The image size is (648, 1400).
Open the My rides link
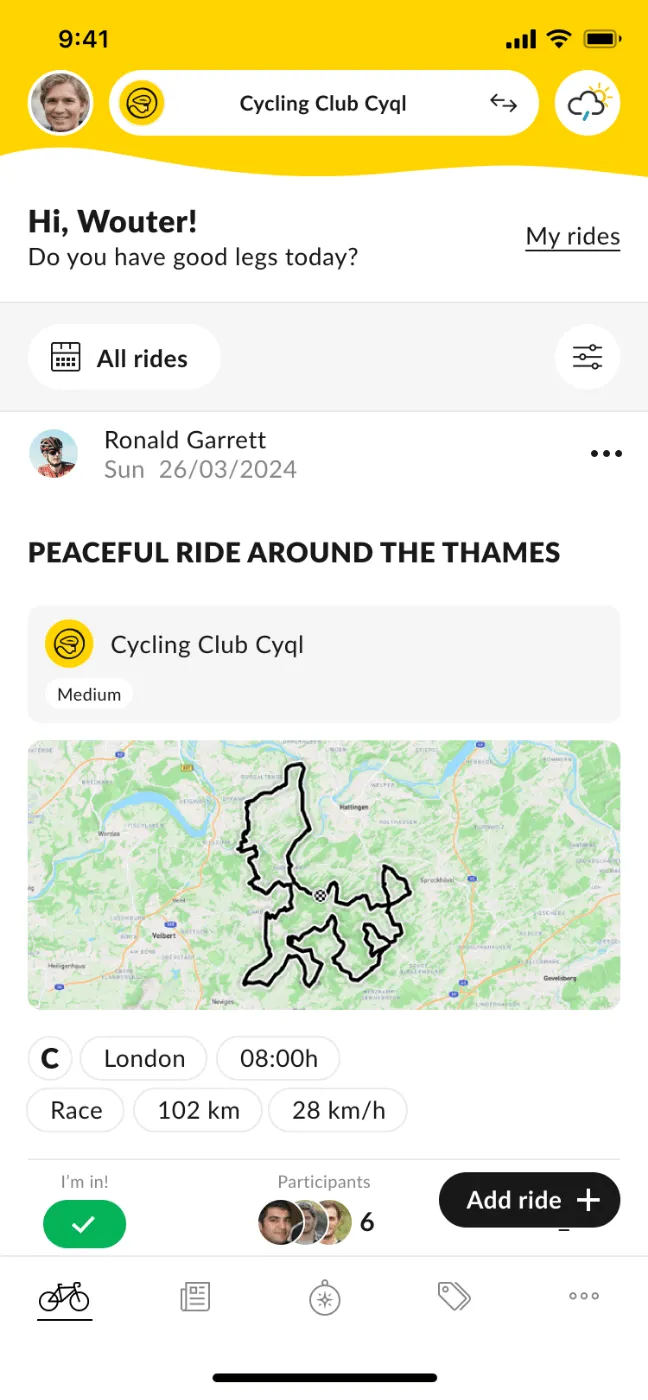click(x=573, y=237)
